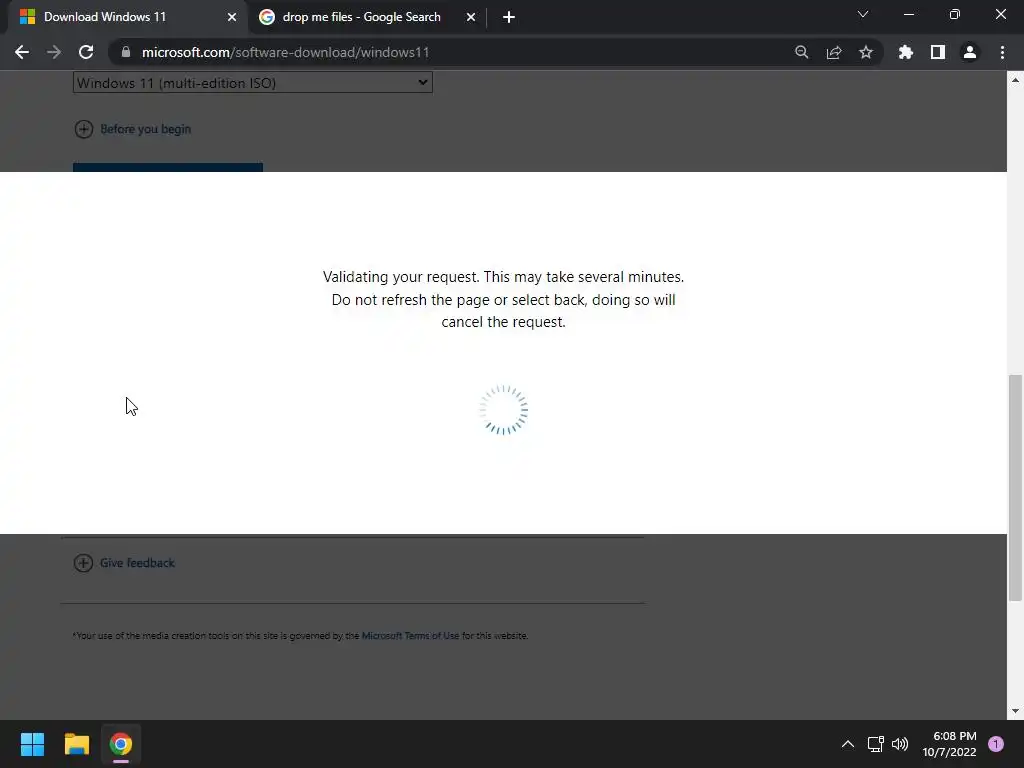Open the Chrome three-dot menu
The width and height of the screenshot is (1024, 768).
pos(1002,52)
